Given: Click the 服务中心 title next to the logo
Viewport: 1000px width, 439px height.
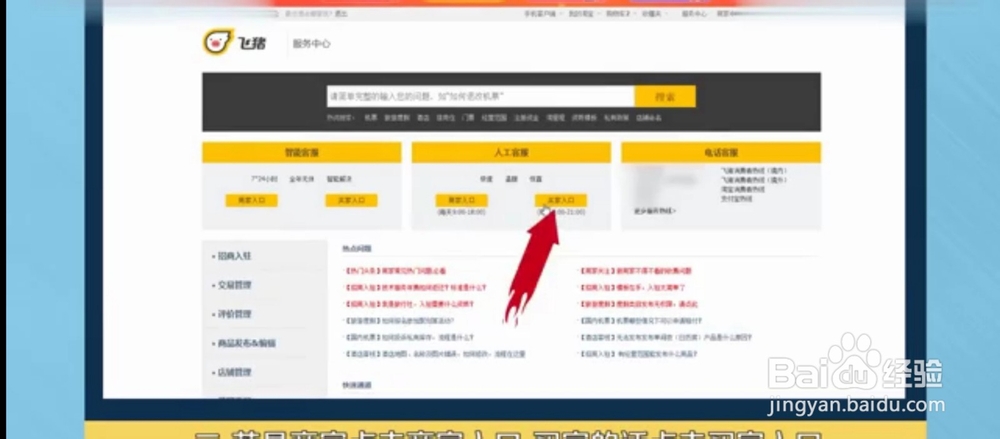Looking at the screenshot, I should pyautogui.click(x=311, y=44).
